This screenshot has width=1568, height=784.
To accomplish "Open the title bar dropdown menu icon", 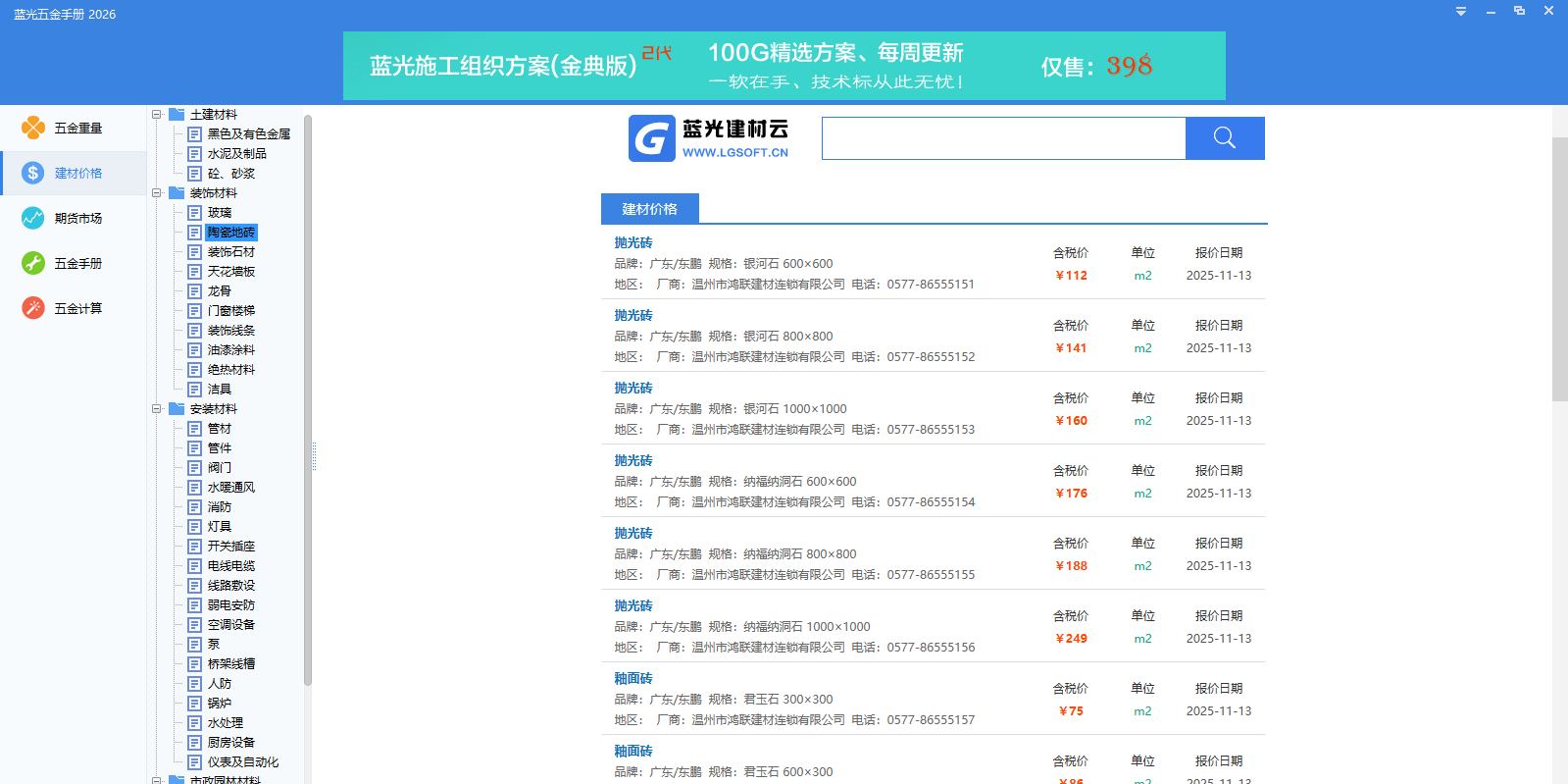I will coord(1461,12).
